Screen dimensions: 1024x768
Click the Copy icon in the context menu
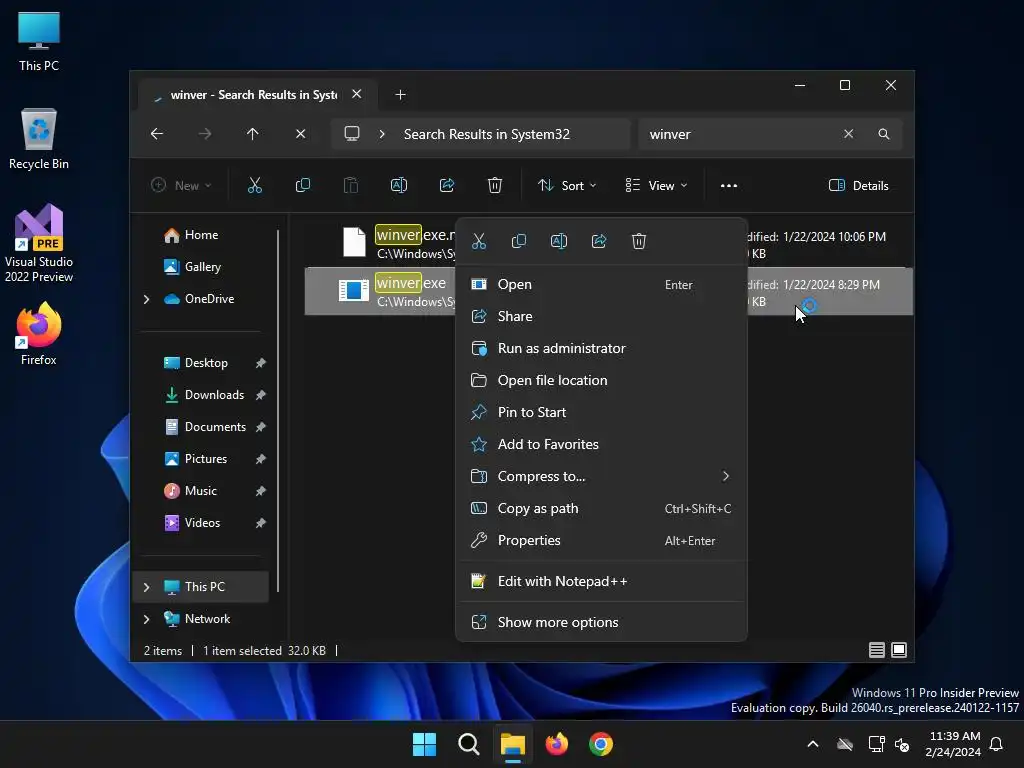coord(519,241)
